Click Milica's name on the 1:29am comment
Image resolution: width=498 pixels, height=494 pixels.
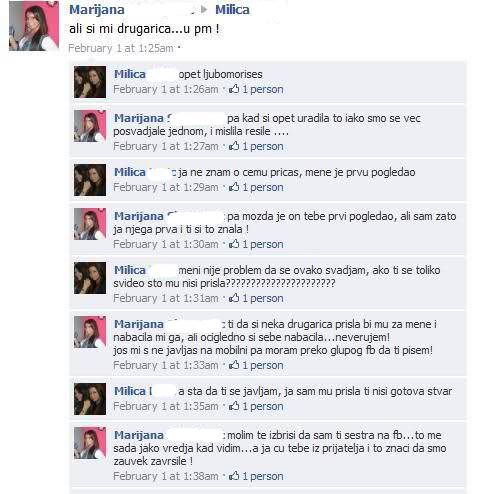(x=130, y=172)
